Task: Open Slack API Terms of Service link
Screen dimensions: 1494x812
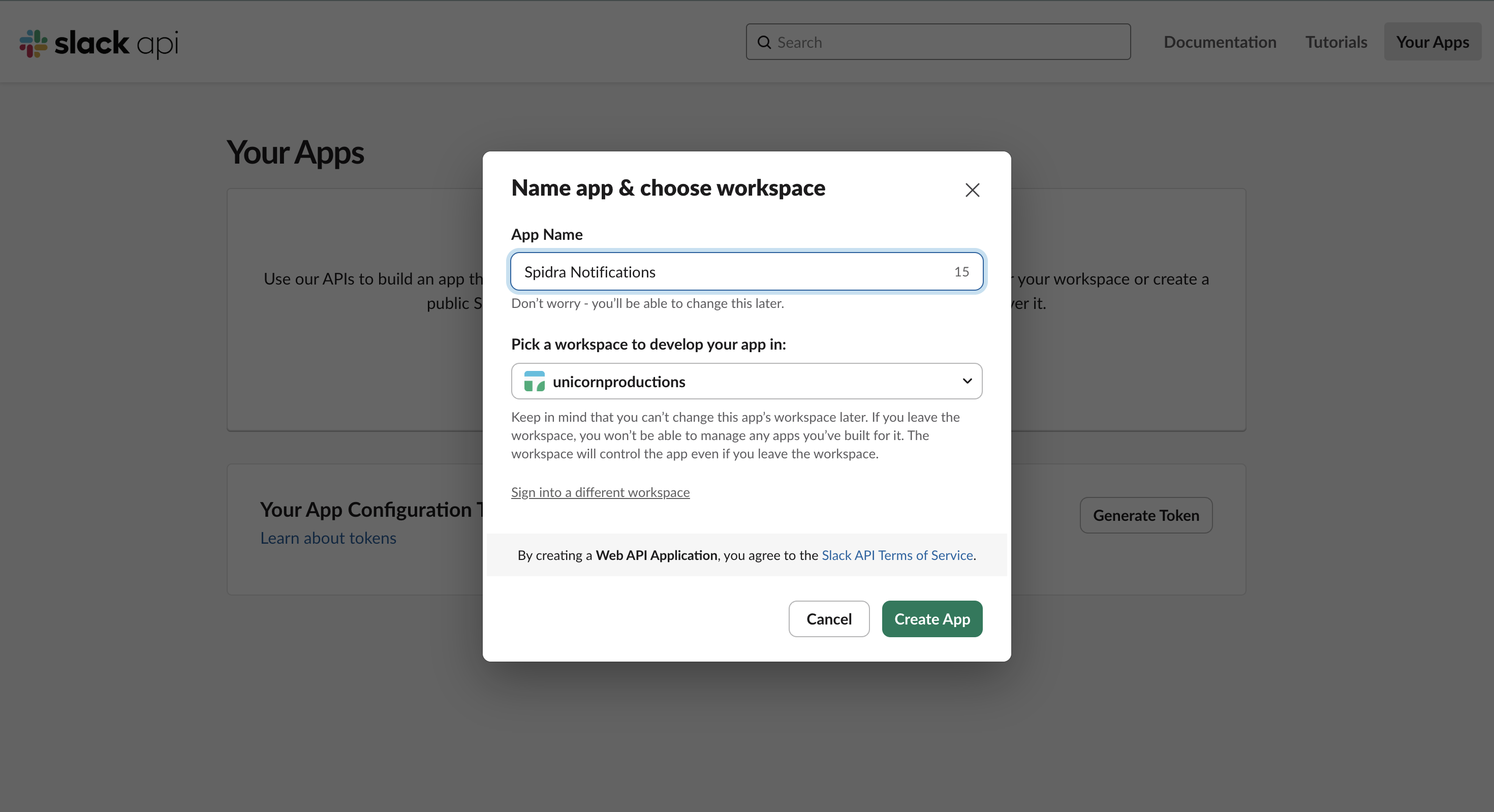Action: 896,555
